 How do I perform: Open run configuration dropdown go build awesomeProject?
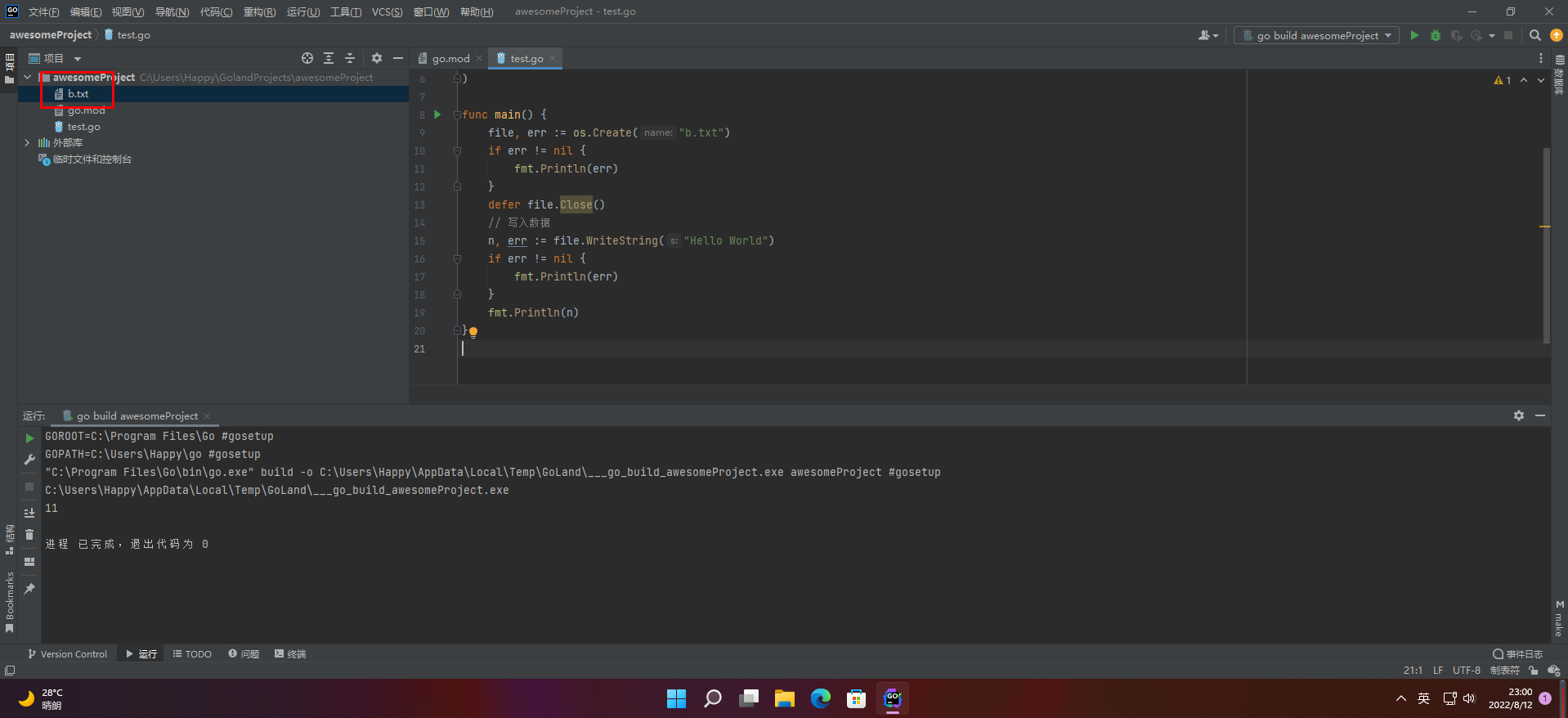(x=1316, y=35)
